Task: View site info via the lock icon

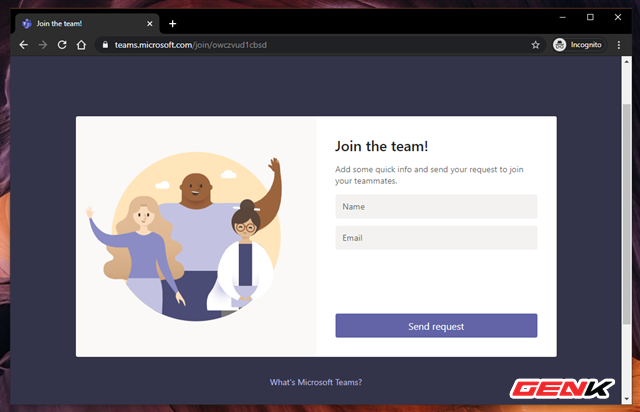Action: click(x=104, y=45)
